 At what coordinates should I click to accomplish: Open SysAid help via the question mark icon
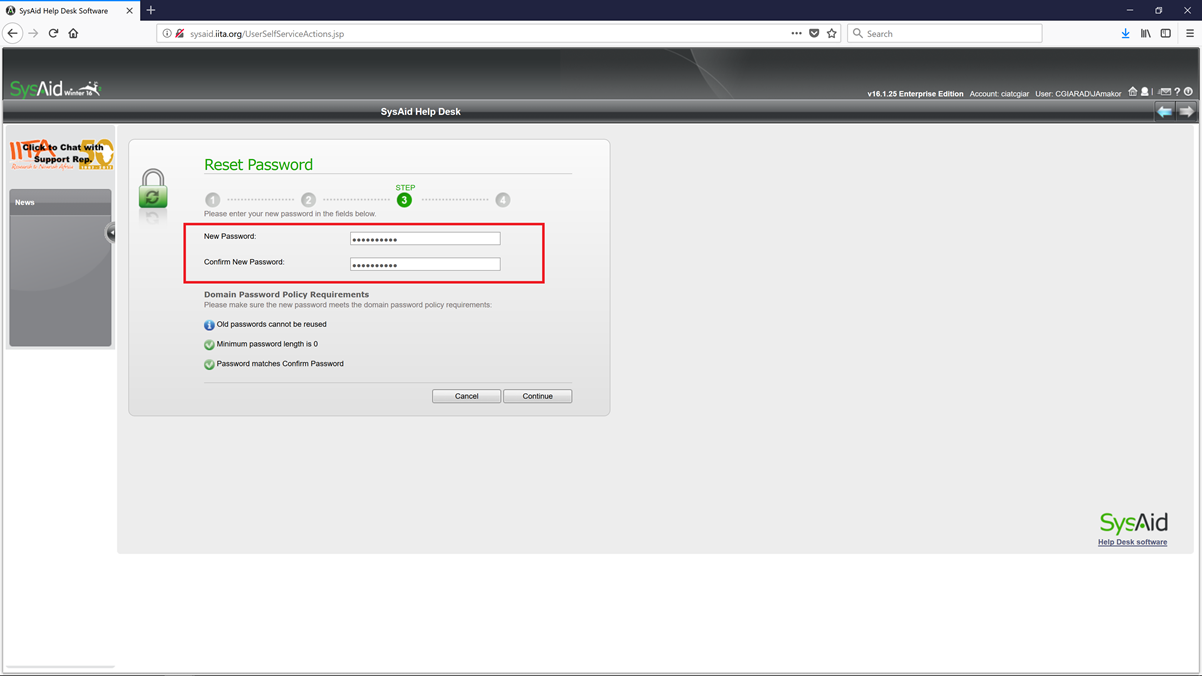click(x=1176, y=92)
